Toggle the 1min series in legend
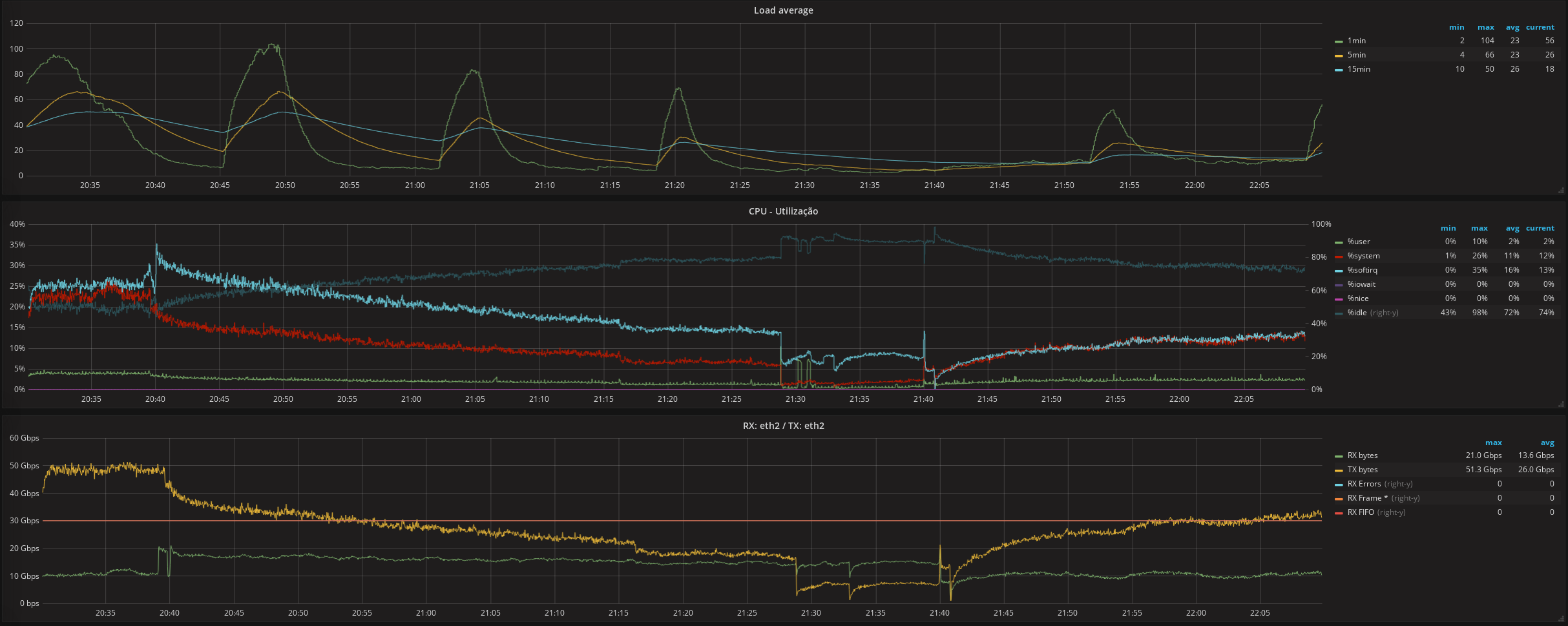Screen dimensions: 1568x626 (1356, 41)
